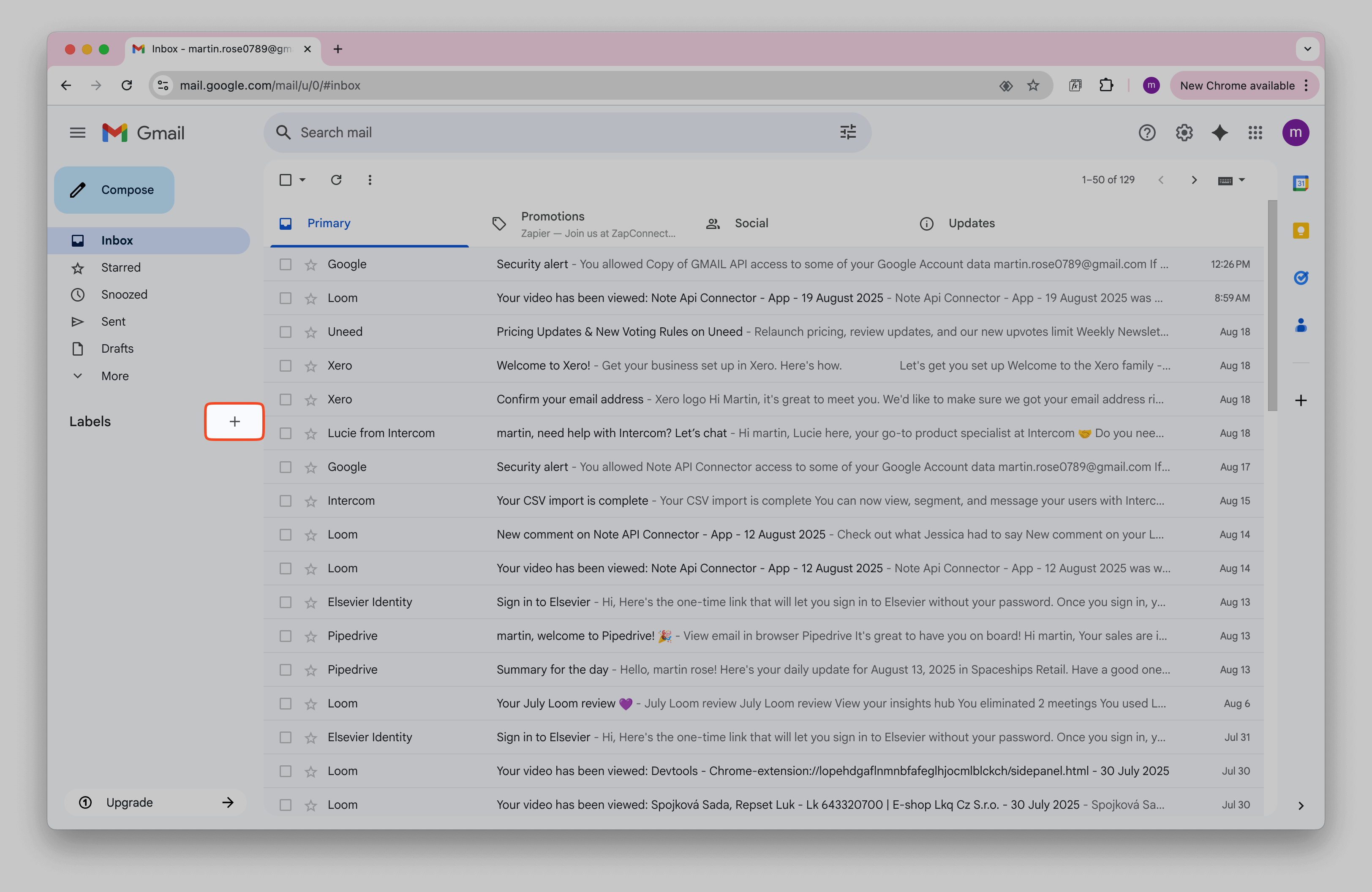Switch to the Primary tab
Image resolution: width=1372 pixels, height=892 pixels.
370,223
